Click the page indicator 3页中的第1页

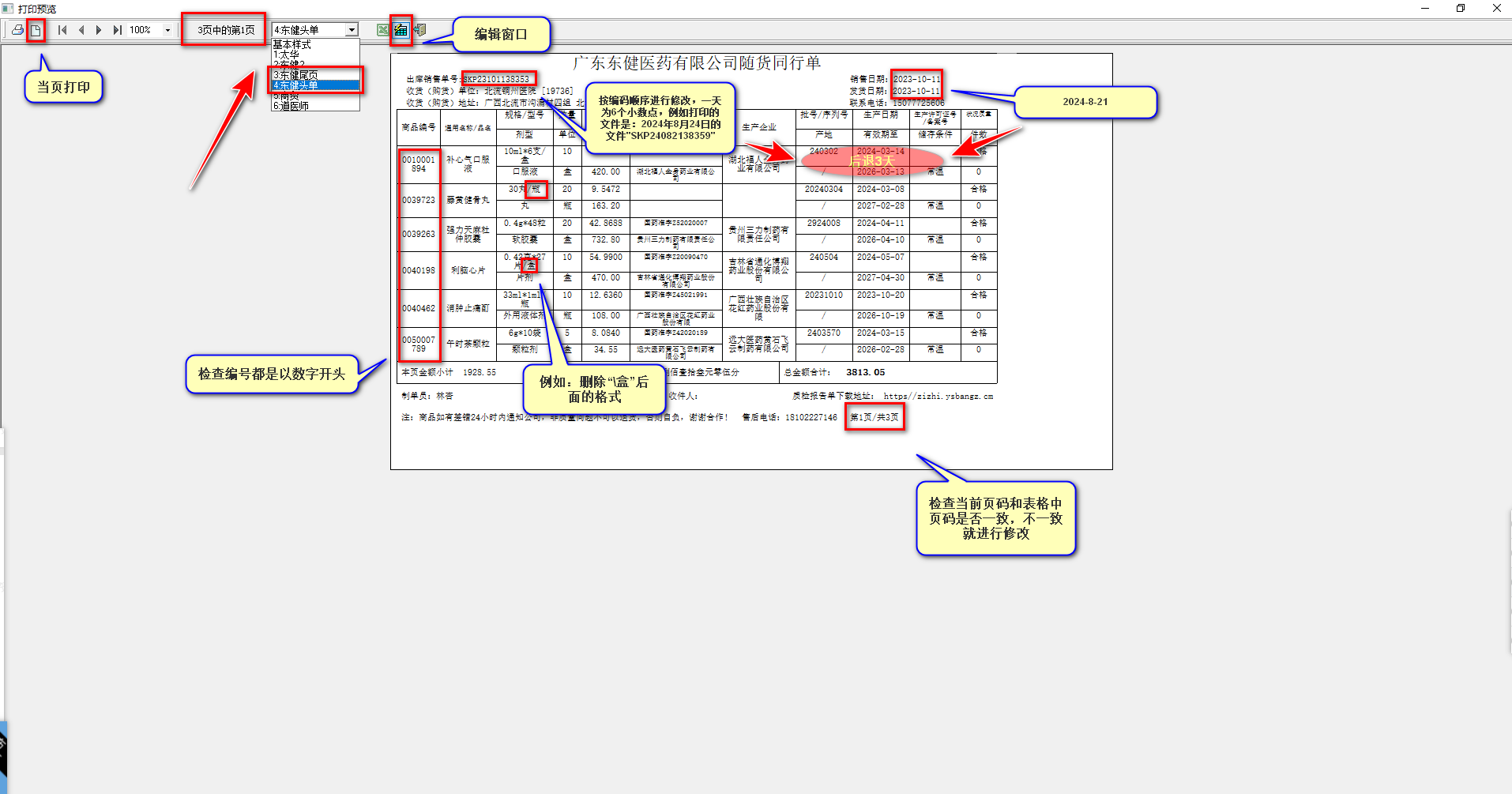pos(226,30)
